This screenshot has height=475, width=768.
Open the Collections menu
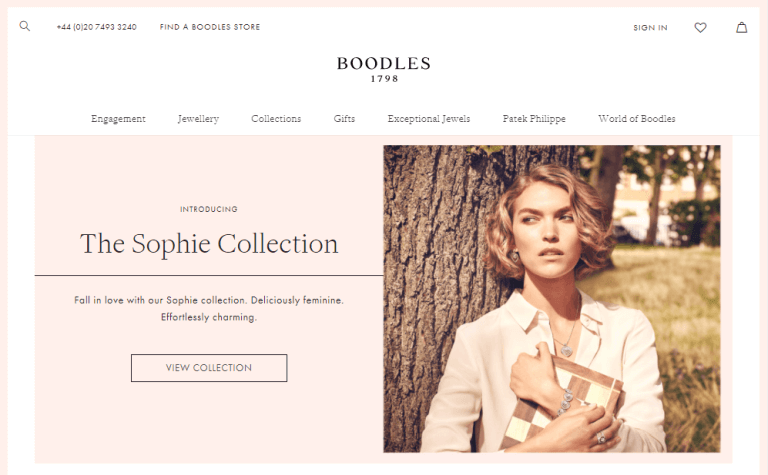(x=276, y=119)
